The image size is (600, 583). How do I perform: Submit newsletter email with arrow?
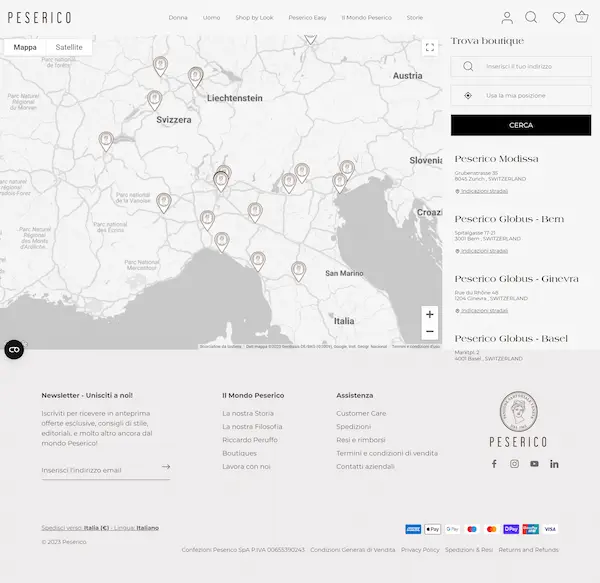click(165, 466)
